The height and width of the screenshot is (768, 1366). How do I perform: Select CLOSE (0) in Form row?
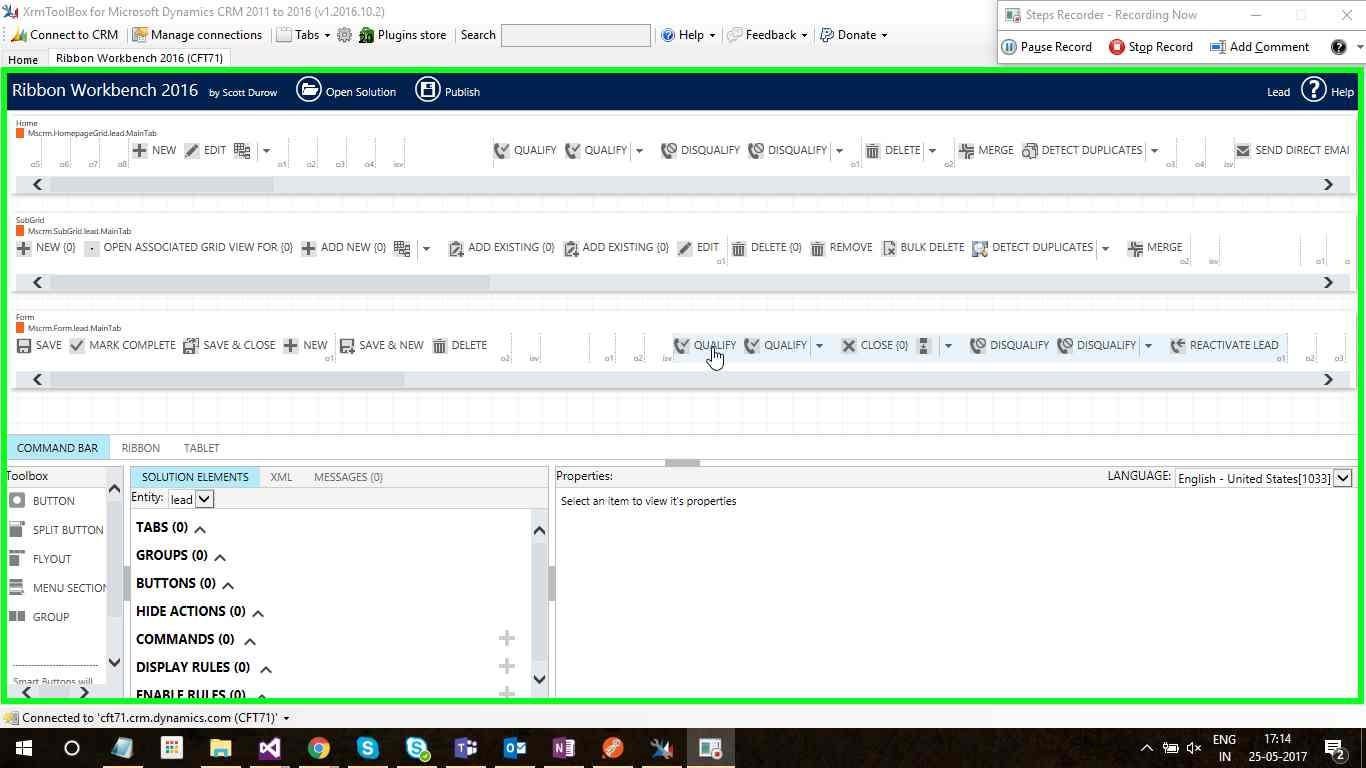click(x=874, y=345)
